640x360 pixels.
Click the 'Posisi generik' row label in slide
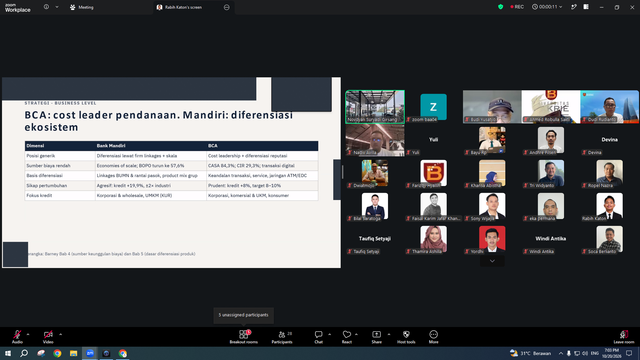click(x=40, y=156)
